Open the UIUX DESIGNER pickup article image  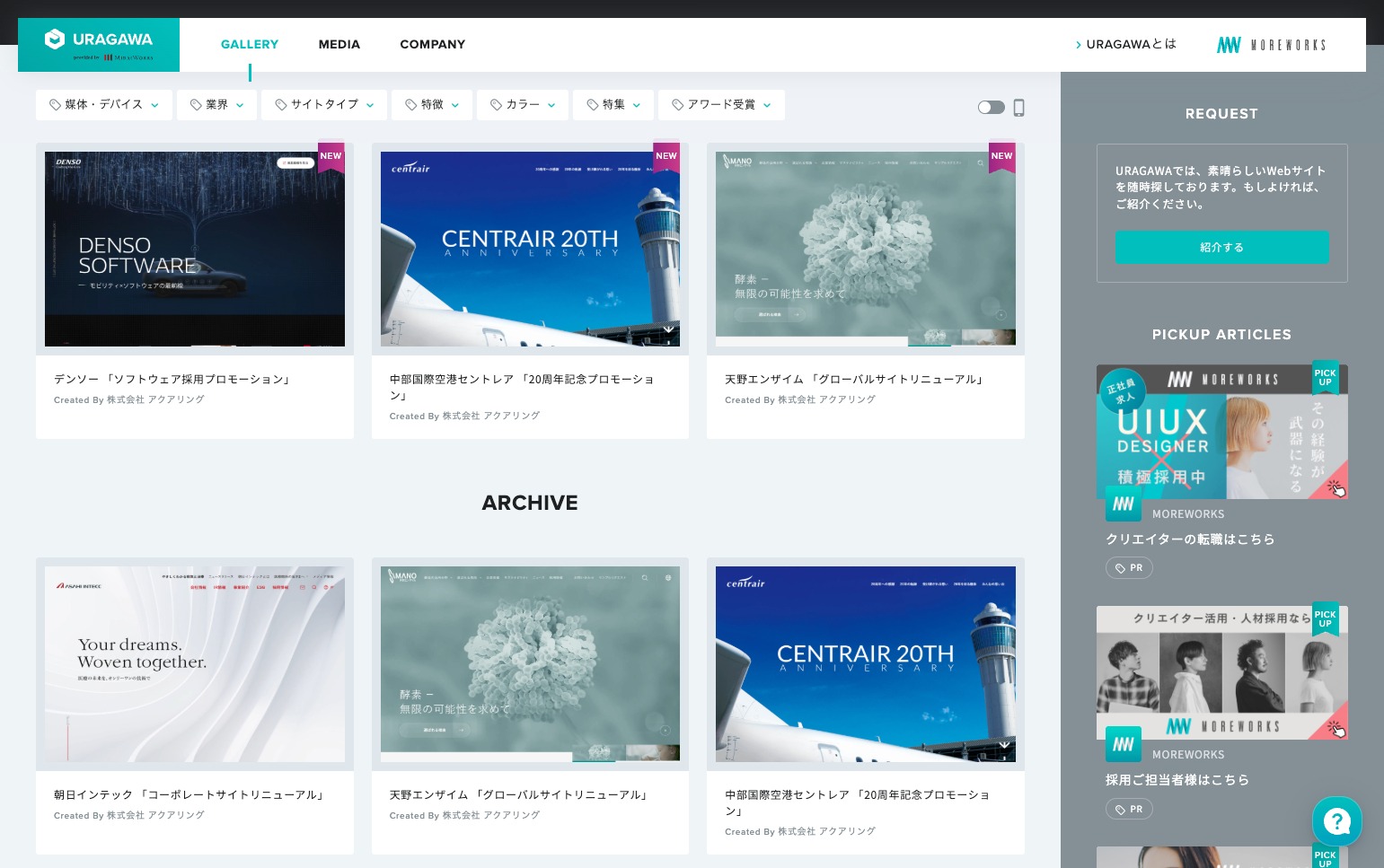click(x=1221, y=432)
